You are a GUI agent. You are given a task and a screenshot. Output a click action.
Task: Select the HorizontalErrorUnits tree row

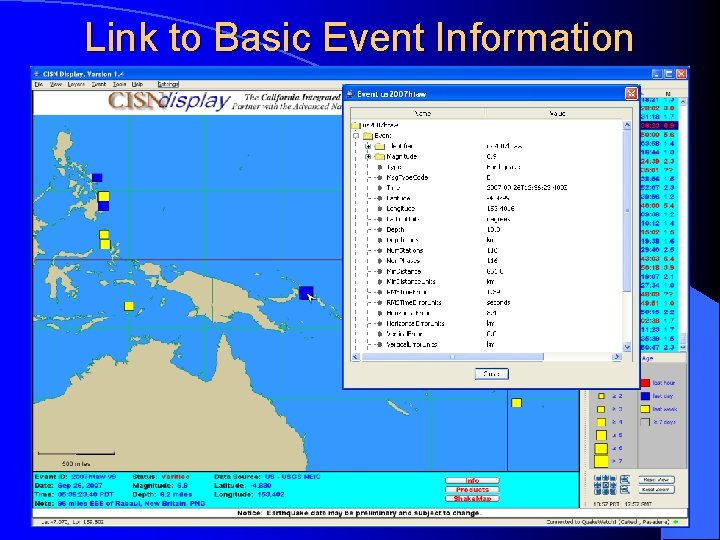487,324
